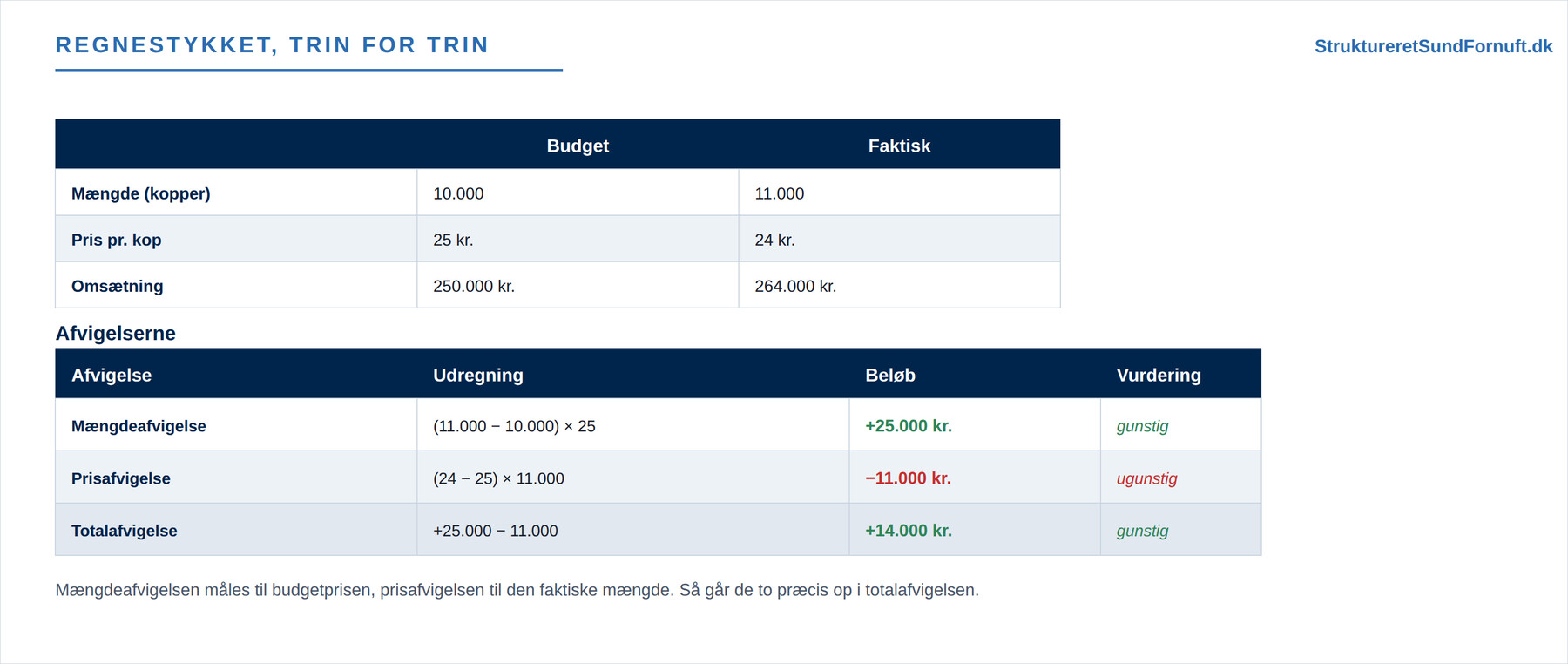Screen dimensions: 1568x664
Task: Select the Faktisk column header
Action: coord(899,146)
